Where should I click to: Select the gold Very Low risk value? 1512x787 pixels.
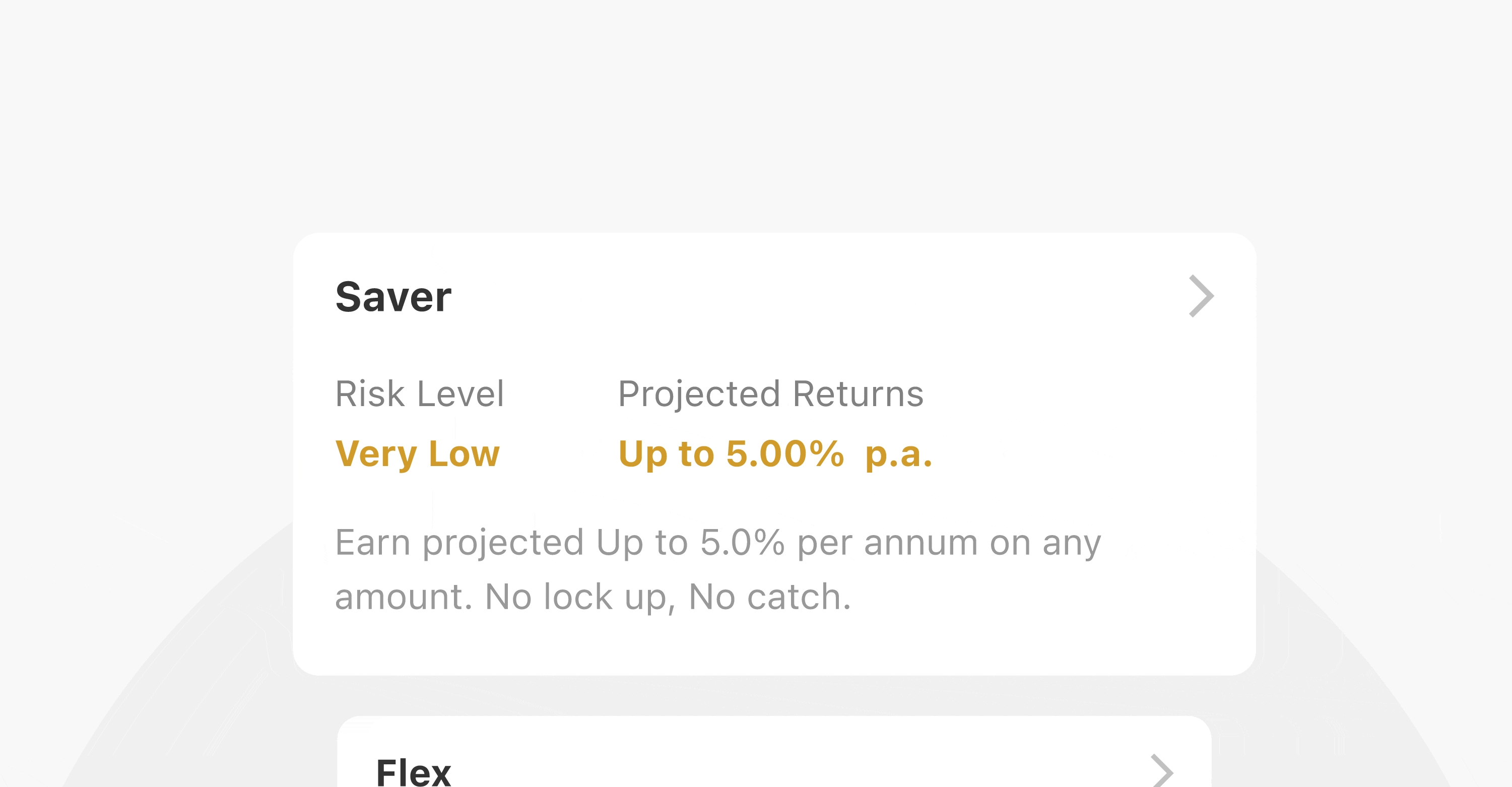click(x=417, y=453)
